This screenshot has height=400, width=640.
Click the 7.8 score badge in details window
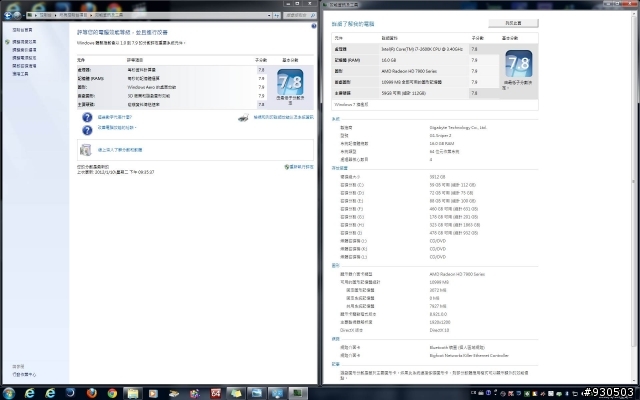click(519, 63)
